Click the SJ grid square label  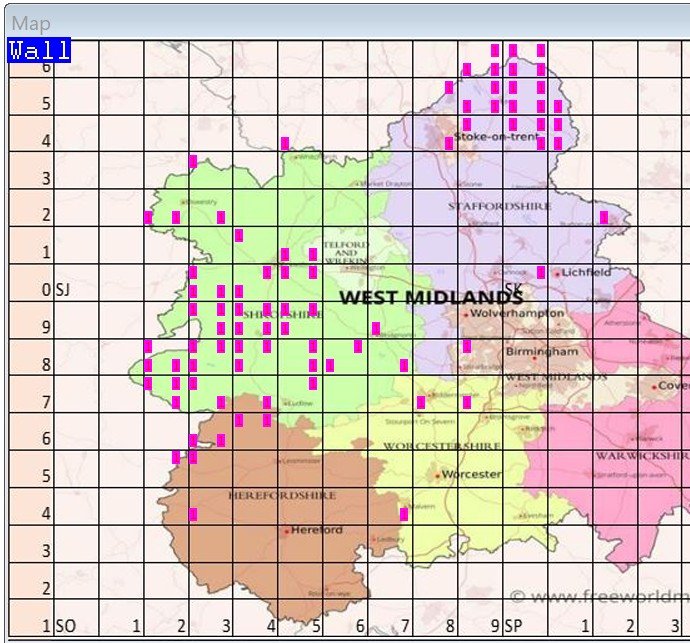click(x=62, y=290)
